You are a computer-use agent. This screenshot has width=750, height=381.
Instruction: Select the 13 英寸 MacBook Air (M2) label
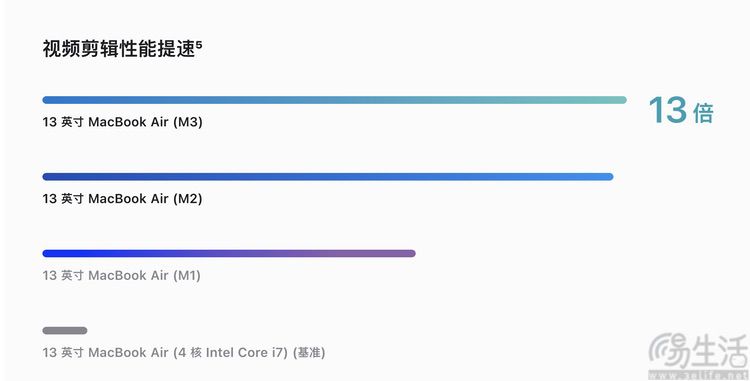122,198
